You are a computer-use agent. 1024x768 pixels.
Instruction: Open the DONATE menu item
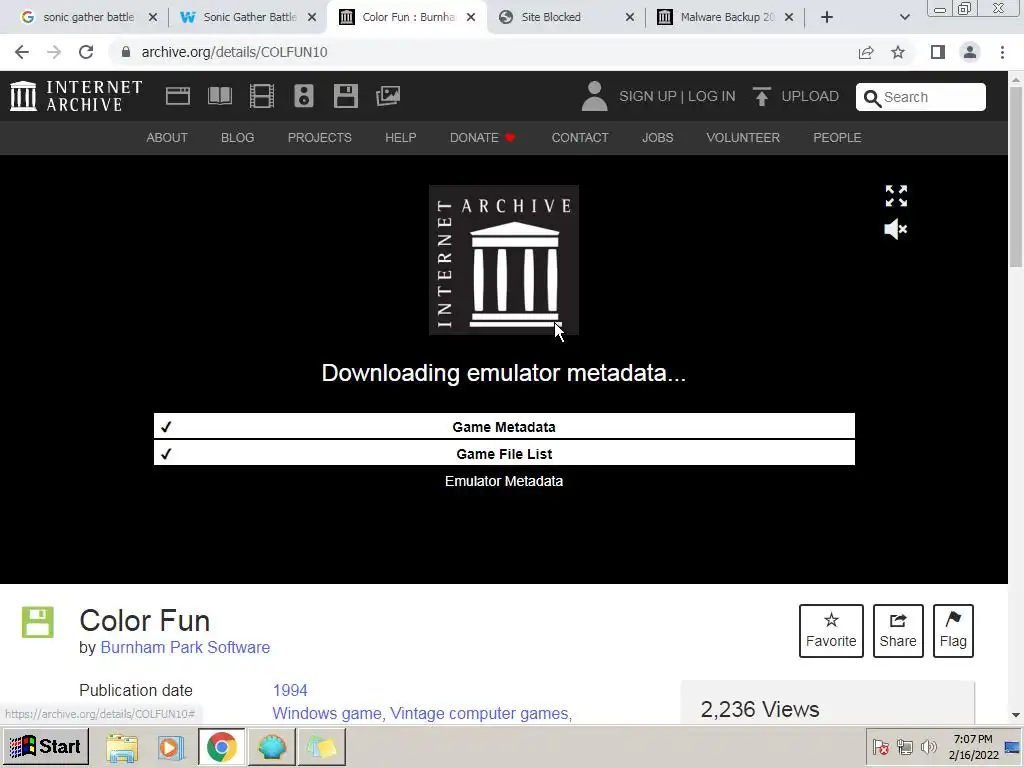pos(482,138)
